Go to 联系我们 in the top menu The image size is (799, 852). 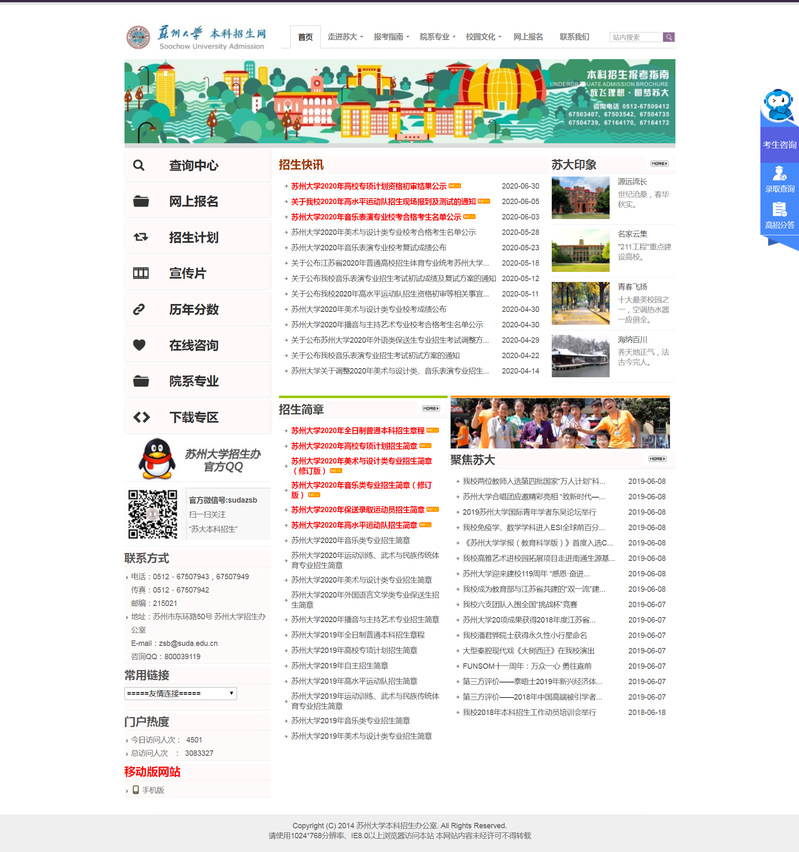point(574,37)
